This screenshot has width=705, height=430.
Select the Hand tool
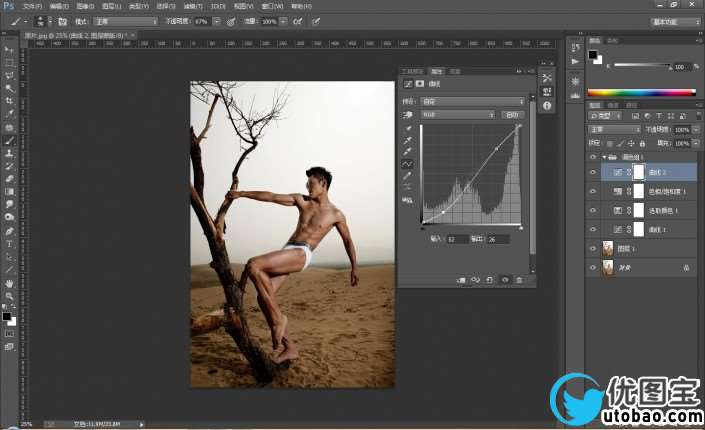pos(9,283)
